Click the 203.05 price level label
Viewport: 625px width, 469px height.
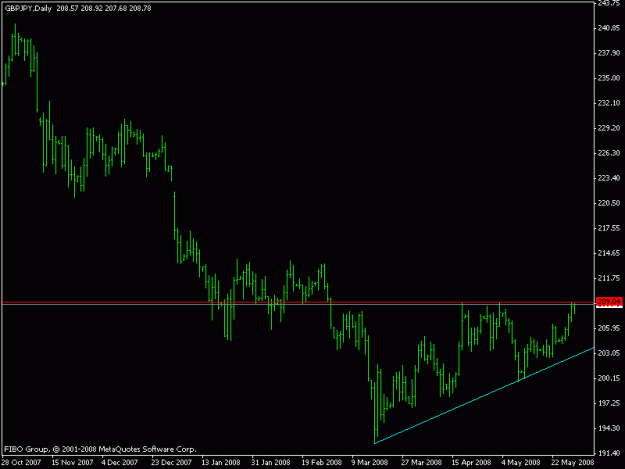coord(609,353)
